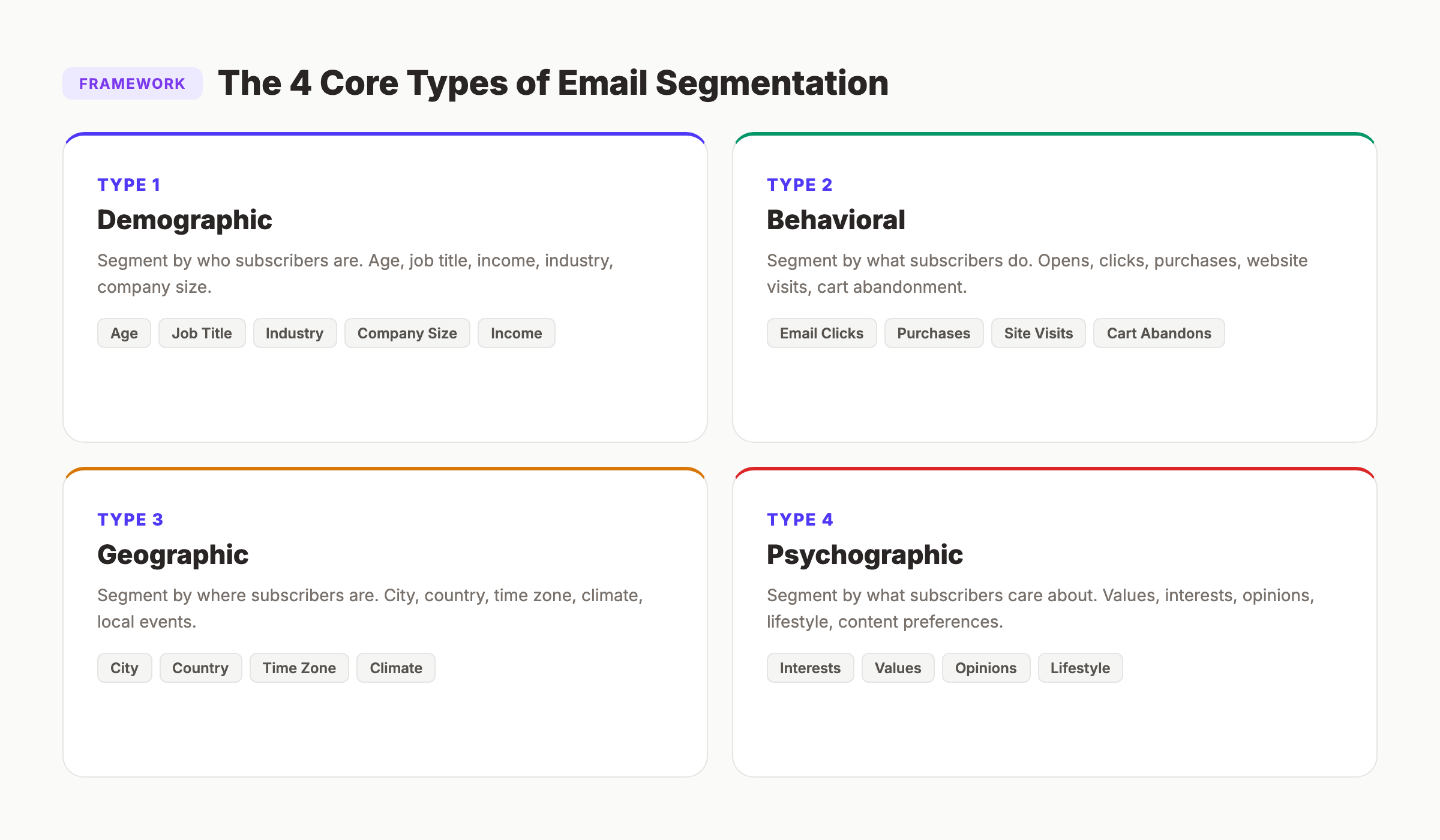Click the Industry tag
Viewport: 1440px width, 840px height.
[x=295, y=333]
